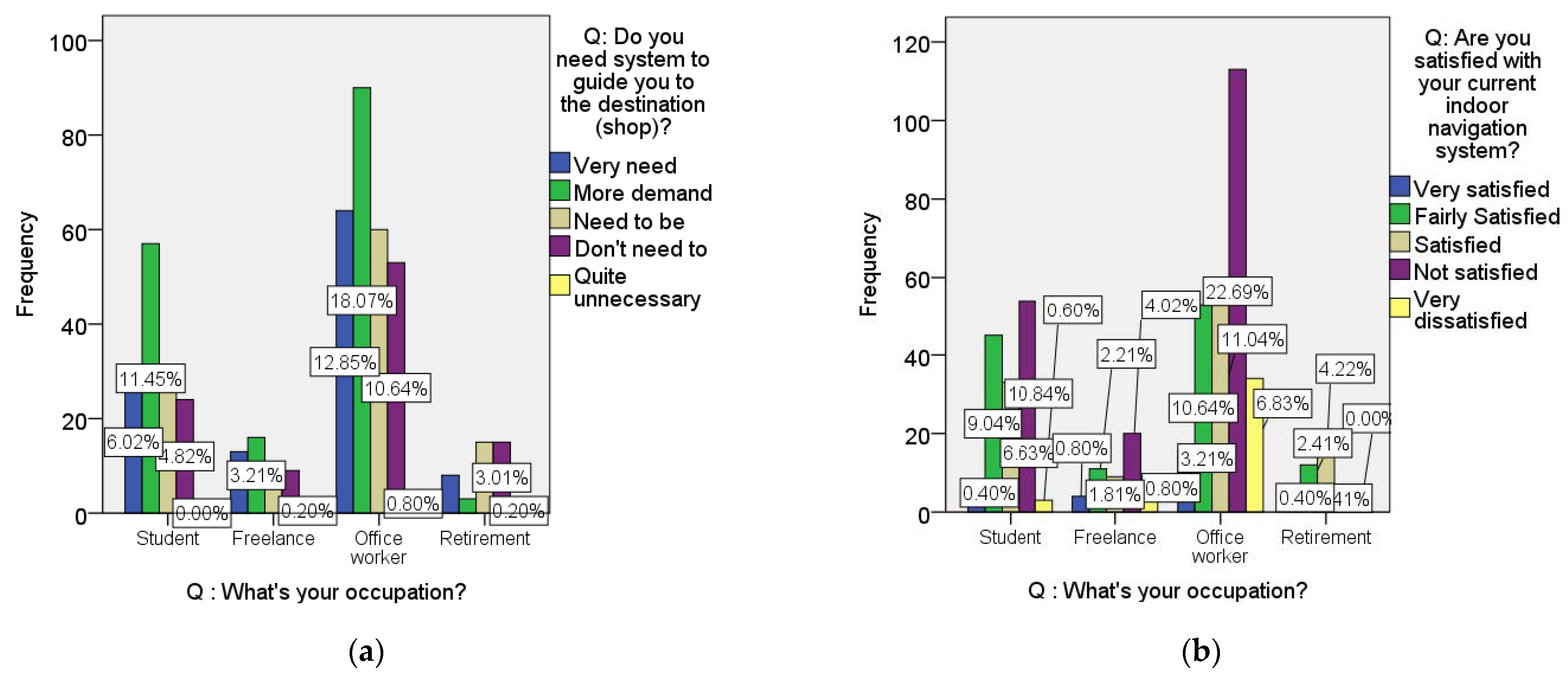
Task: Click the 11.04% data label
Action: coord(1253,339)
